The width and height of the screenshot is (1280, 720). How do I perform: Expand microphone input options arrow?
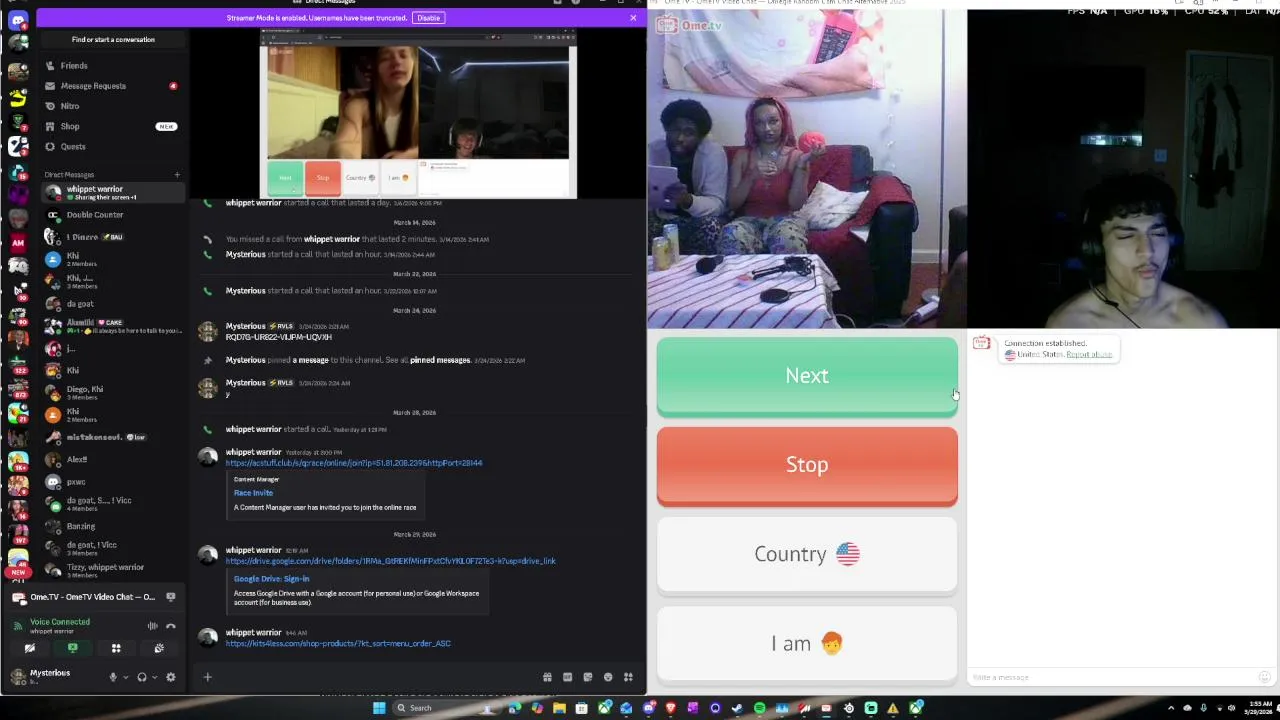coord(126,677)
